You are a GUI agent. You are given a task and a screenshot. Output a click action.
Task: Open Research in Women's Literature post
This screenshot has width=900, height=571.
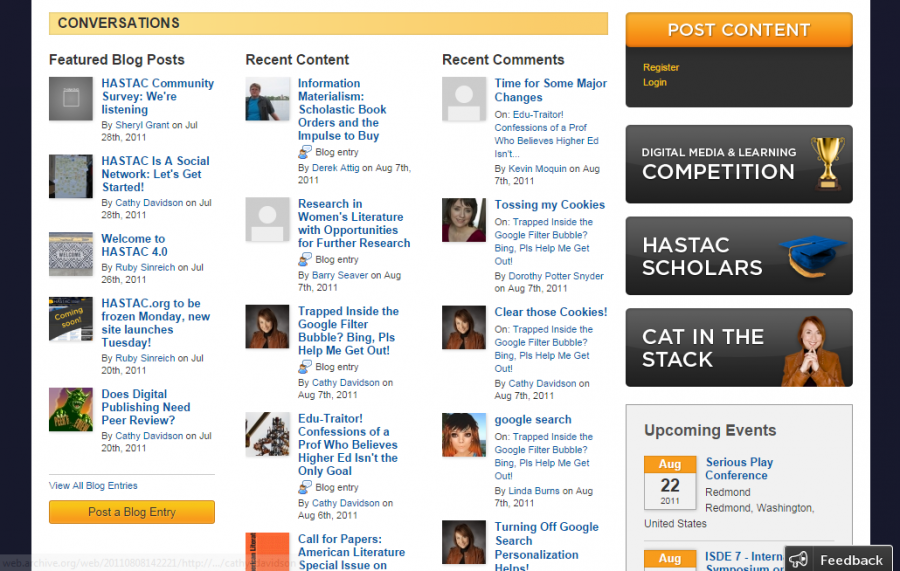[354, 223]
